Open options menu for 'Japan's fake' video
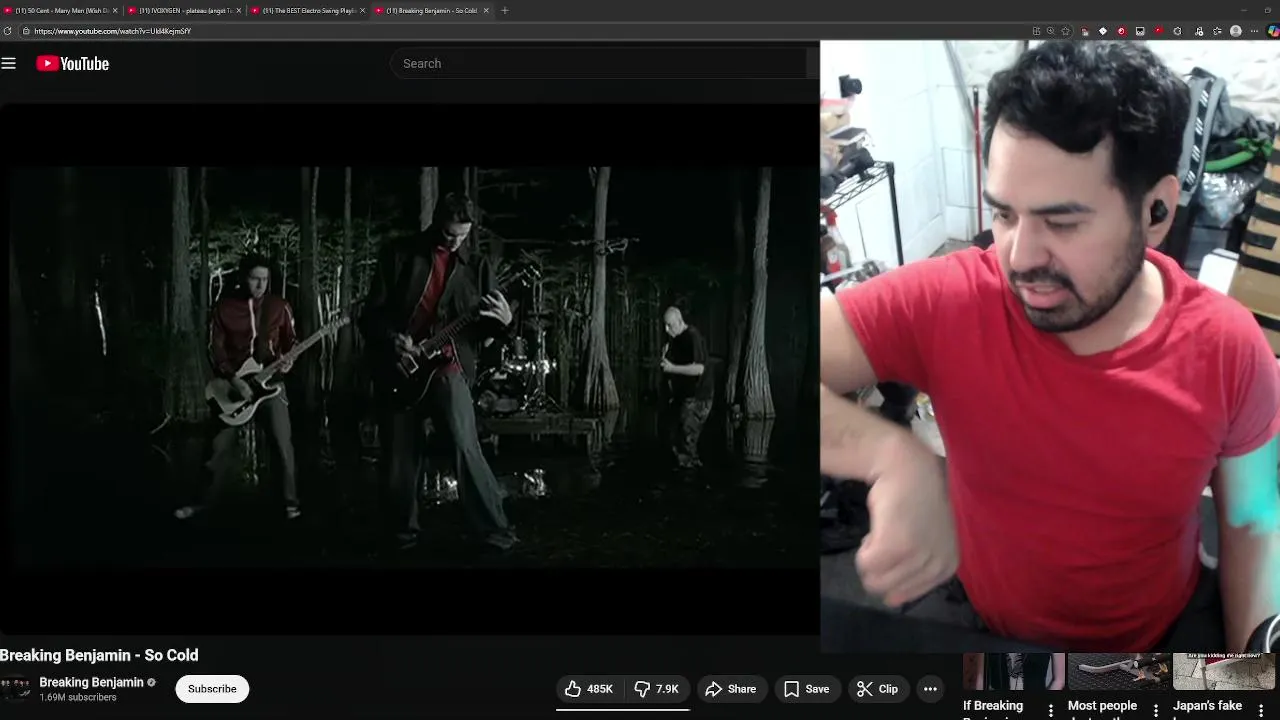Image resolution: width=1280 pixels, height=720 pixels. tap(1261, 710)
